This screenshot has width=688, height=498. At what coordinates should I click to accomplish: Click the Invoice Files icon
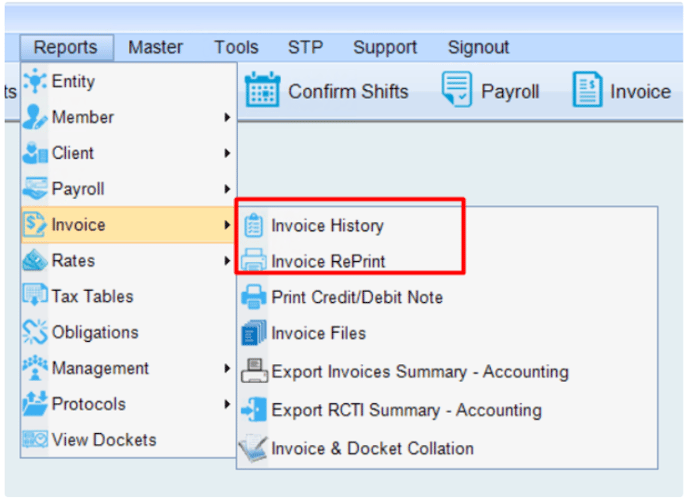(x=253, y=333)
